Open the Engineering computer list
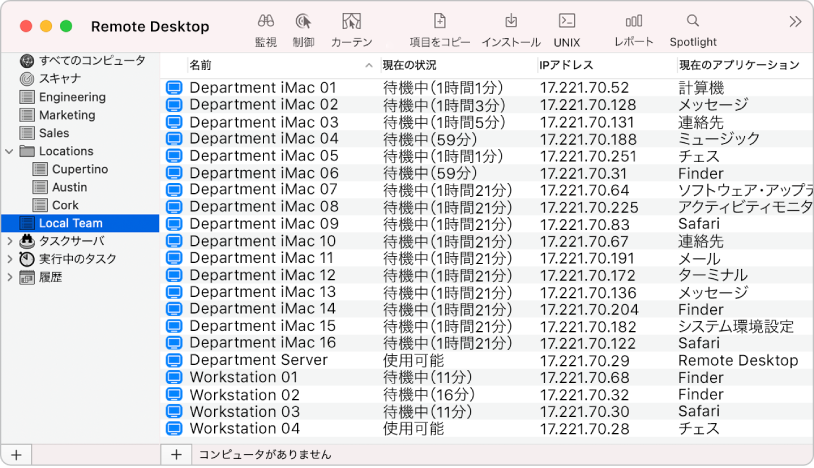 [72, 97]
